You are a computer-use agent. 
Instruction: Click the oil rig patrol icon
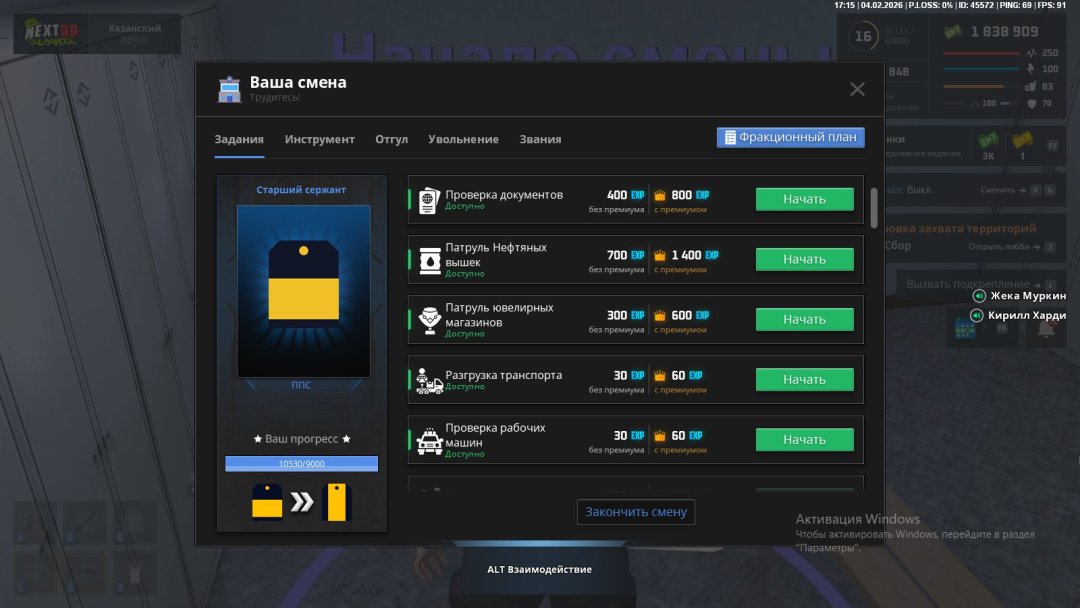(x=429, y=260)
